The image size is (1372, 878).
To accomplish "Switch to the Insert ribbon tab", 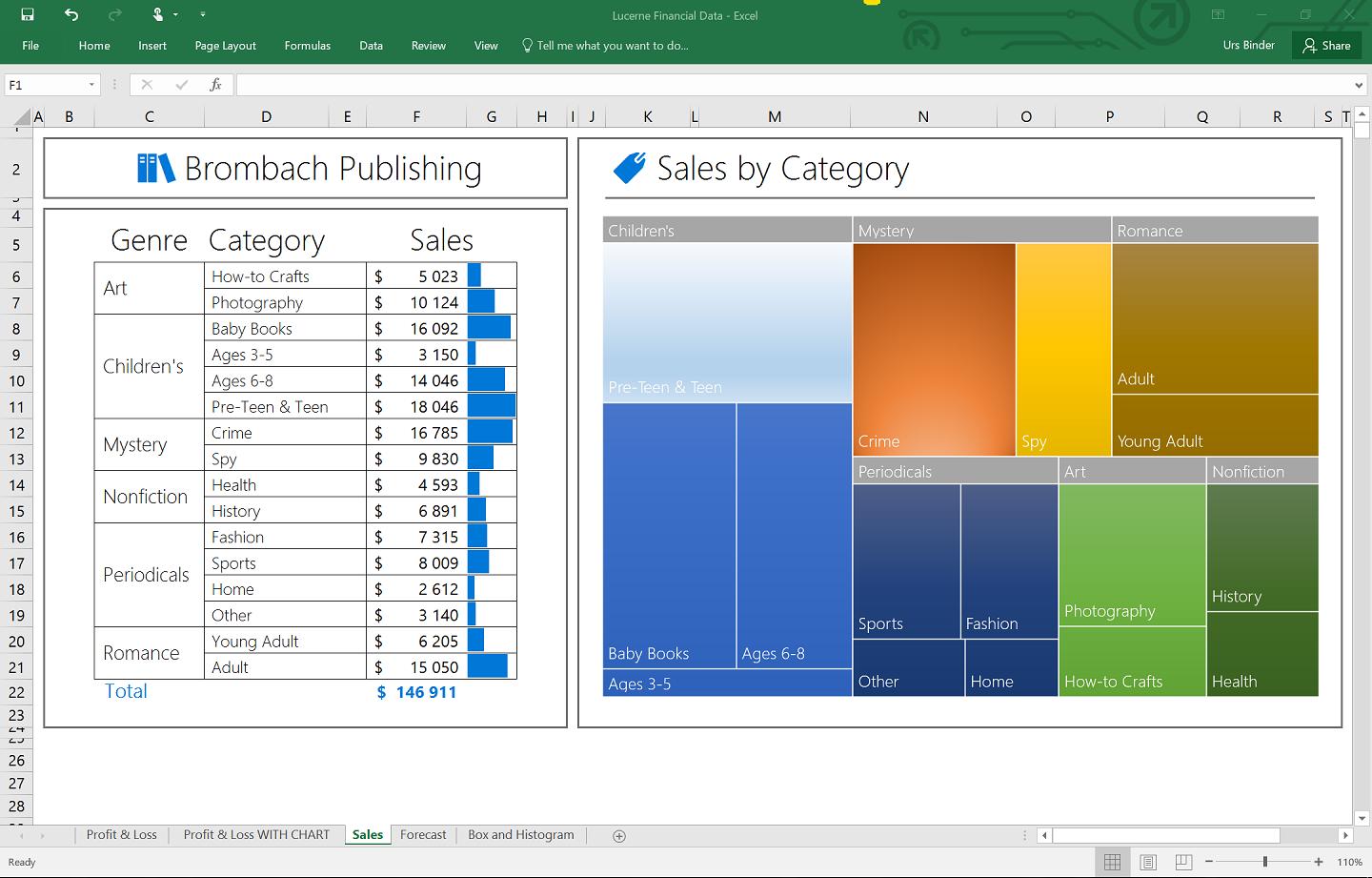I will pos(152,45).
